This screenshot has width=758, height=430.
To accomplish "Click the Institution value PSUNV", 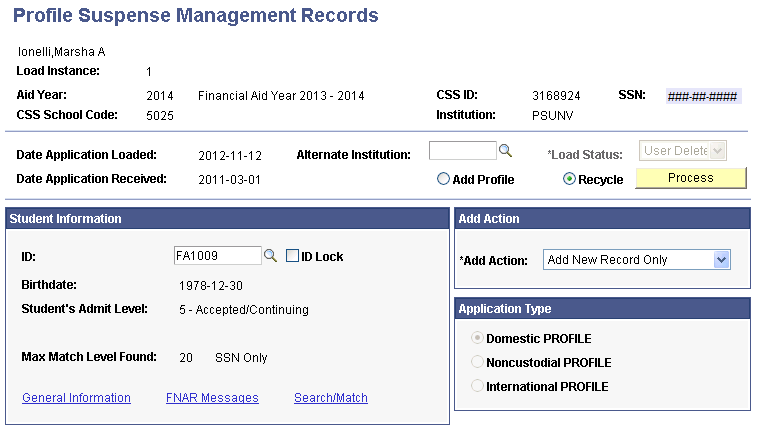I will point(553,116).
